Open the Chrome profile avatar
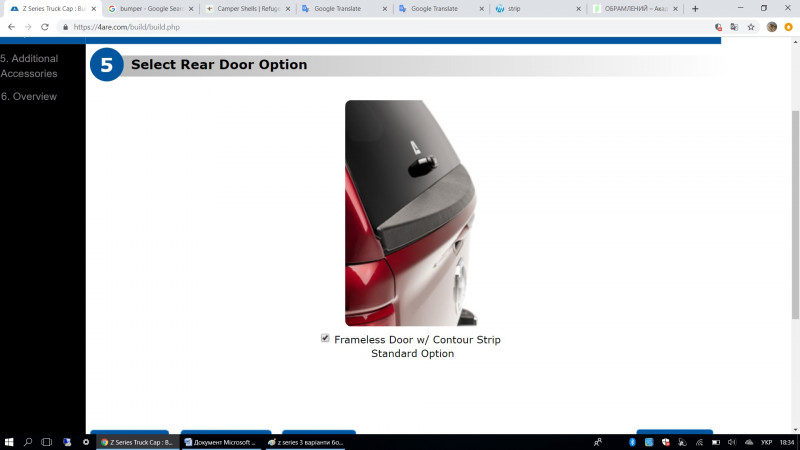800x450 pixels. pyautogui.click(x=771, y=27)
